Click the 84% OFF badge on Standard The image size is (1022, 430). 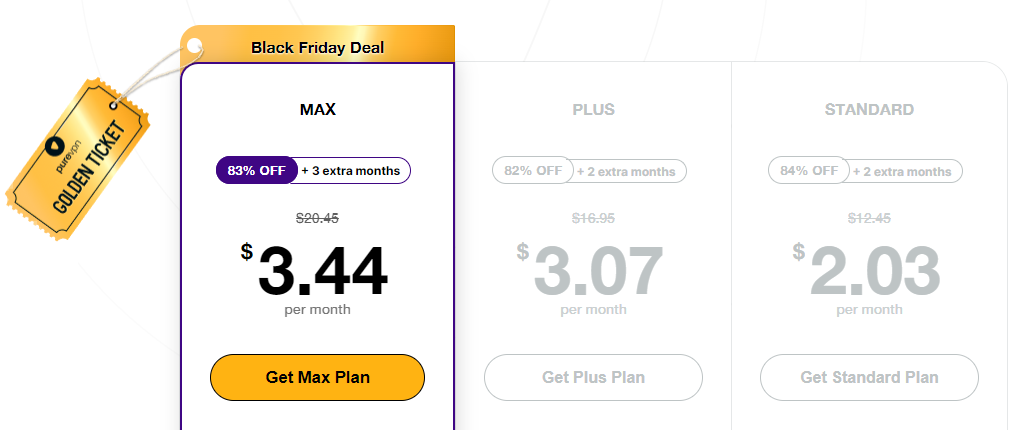[809, 171]
